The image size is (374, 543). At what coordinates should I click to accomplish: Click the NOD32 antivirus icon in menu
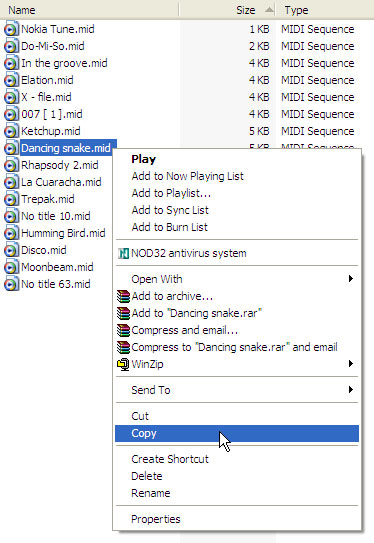coord(123,253)
